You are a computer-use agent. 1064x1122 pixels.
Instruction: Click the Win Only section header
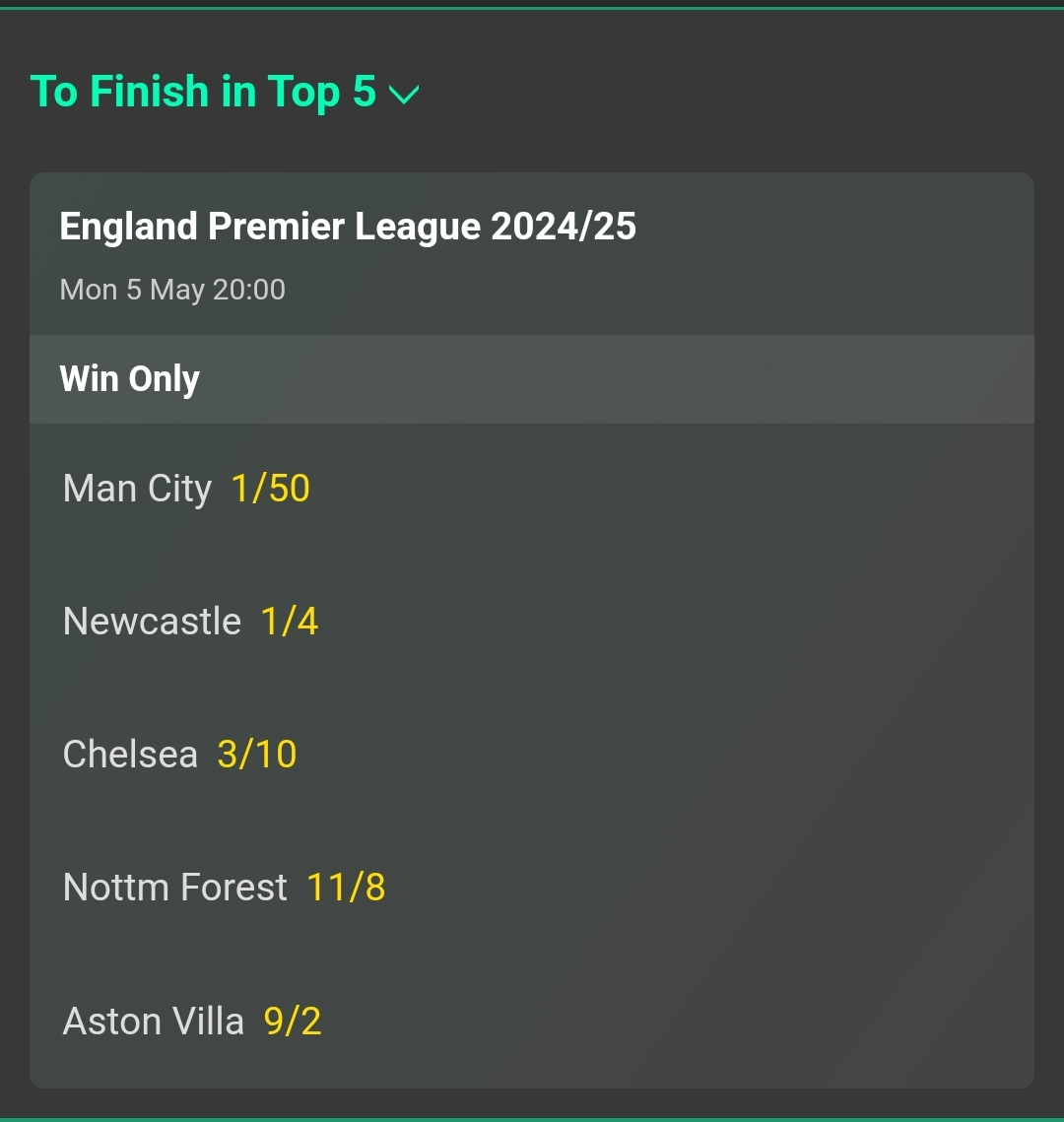click(532, 379)
